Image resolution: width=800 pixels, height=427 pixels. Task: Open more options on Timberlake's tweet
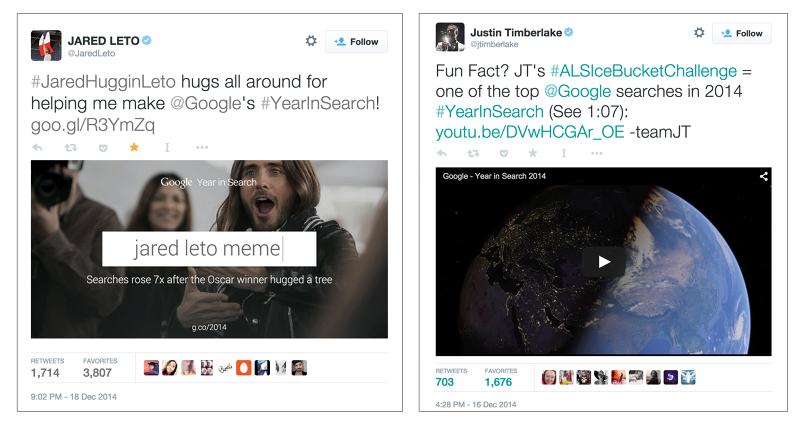click(597, 153)
